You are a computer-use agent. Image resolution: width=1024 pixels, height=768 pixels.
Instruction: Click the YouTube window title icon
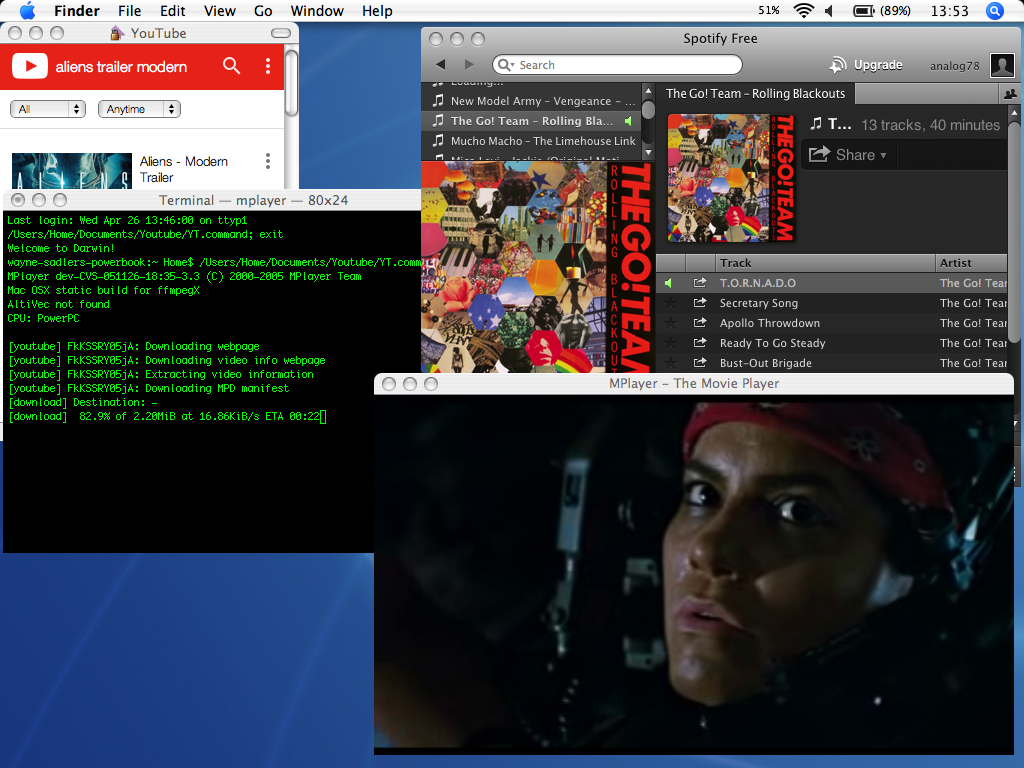117,33
